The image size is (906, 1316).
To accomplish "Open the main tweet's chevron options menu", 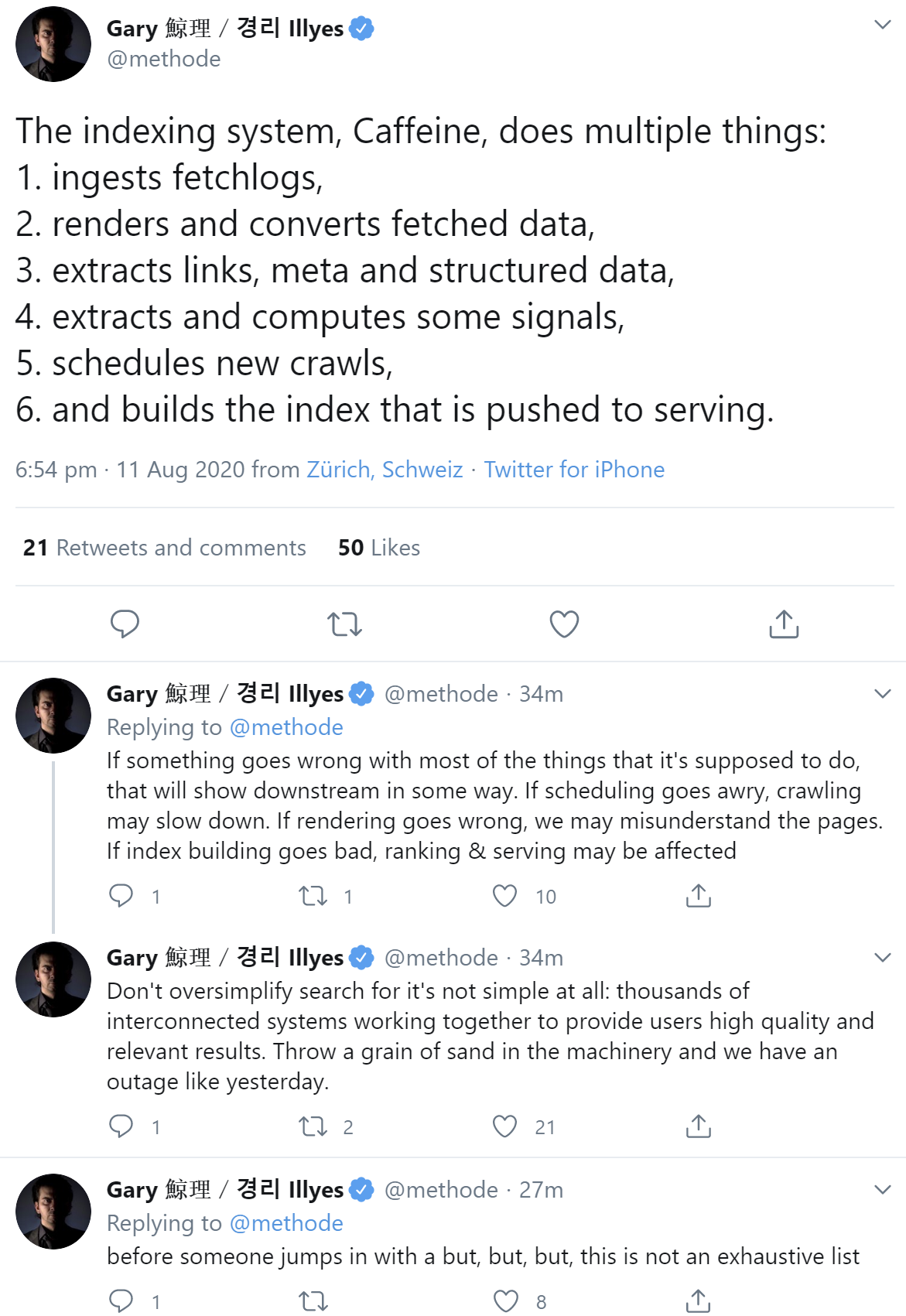I will (882, 25).
